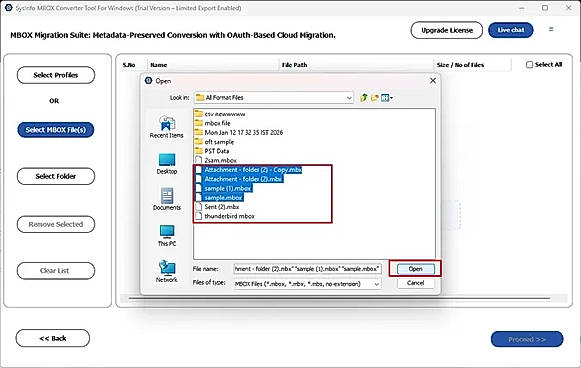Select the csv.newwwww folder
Image resolution: width=581 pixels, height=368 pixels.
(220, 114)
